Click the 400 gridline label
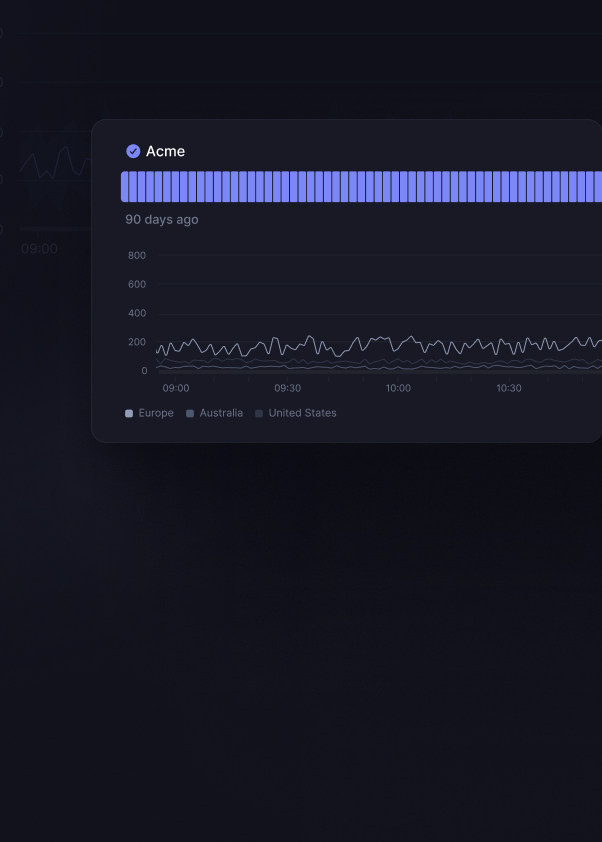 coord(137,313)
